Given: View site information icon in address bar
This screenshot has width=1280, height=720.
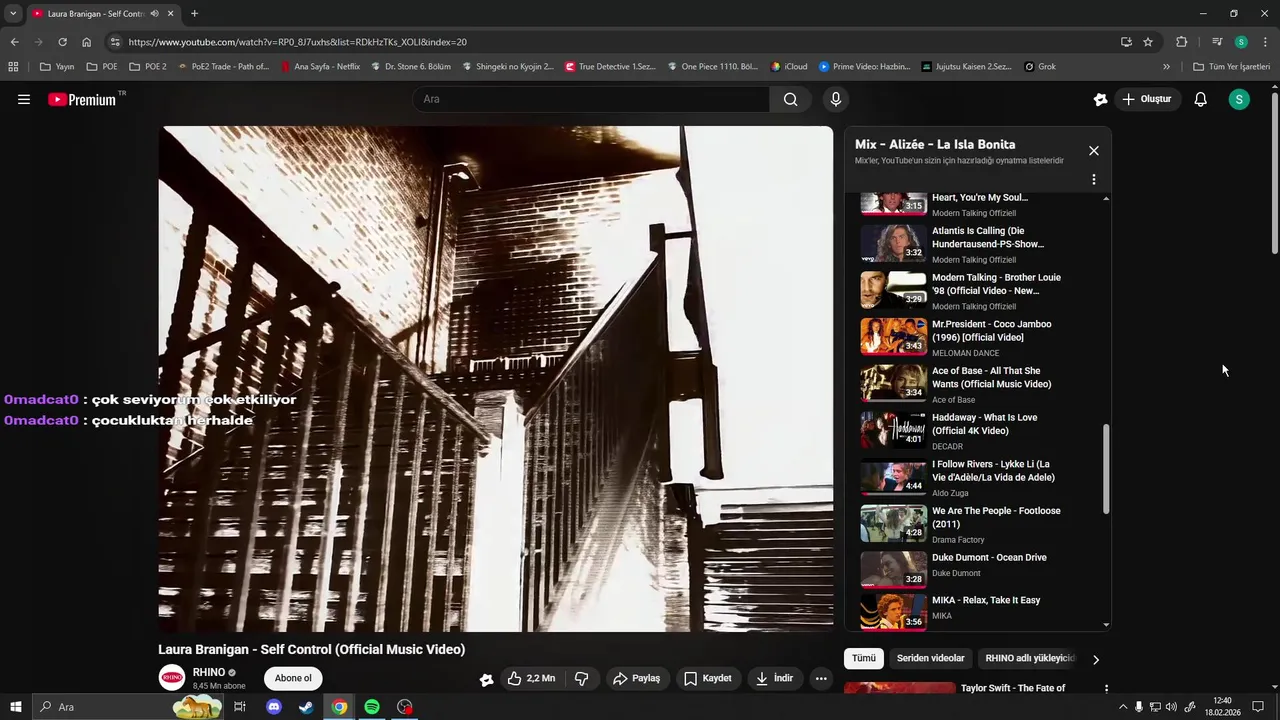Looking at the screenshot, I should tap(115, 42).
